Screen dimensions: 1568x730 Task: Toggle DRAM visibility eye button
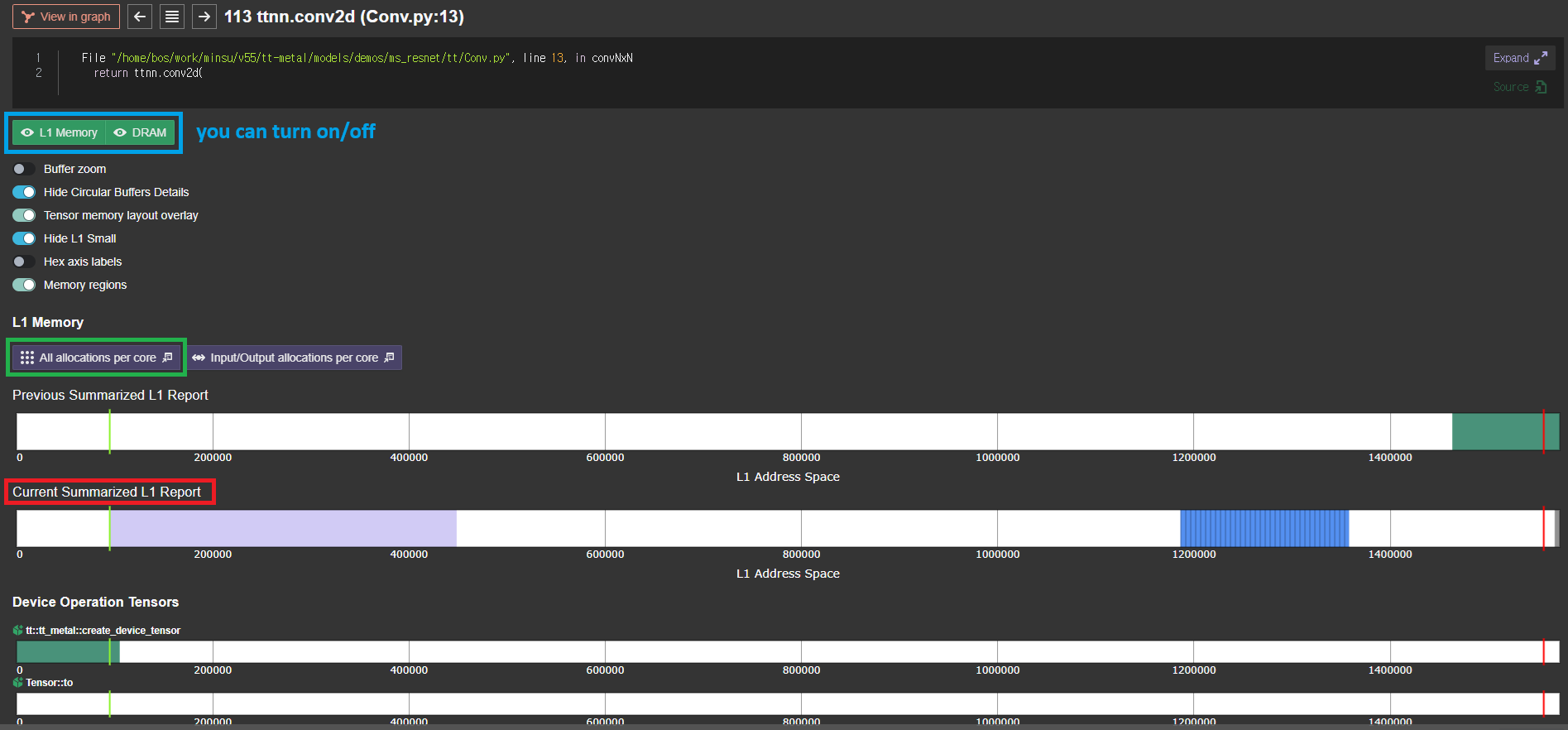[140, 132]
